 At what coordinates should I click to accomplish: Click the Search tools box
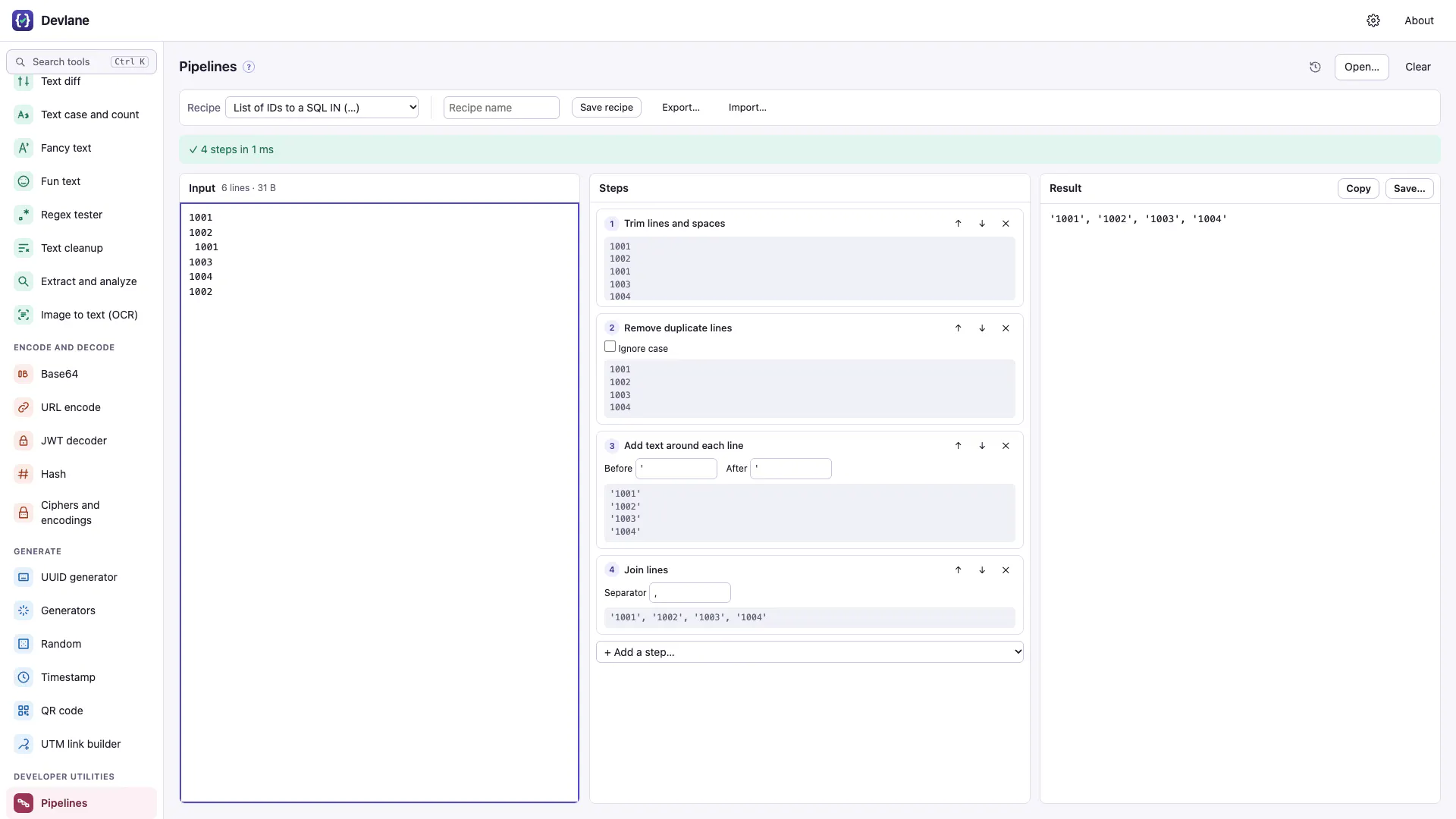click(x=81, y=61)
